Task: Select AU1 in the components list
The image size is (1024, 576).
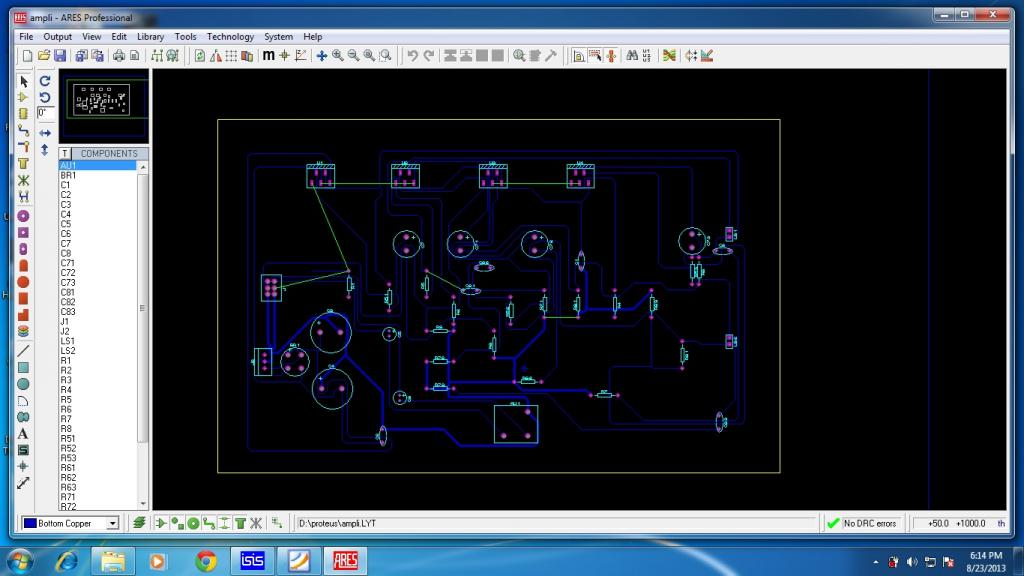Action: tap(98, 165)
